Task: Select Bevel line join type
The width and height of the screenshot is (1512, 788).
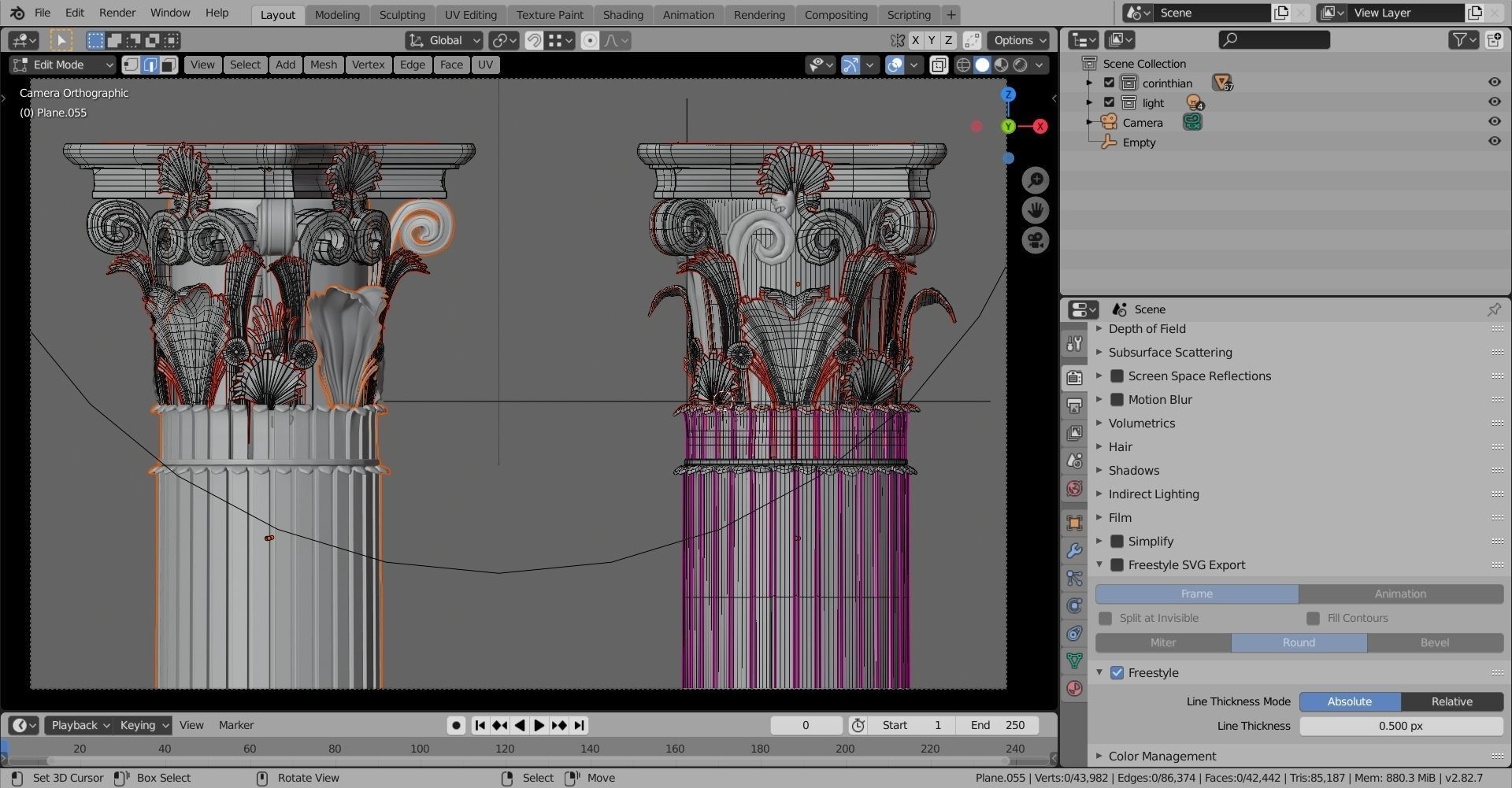Action: (x=1435, y=643)
